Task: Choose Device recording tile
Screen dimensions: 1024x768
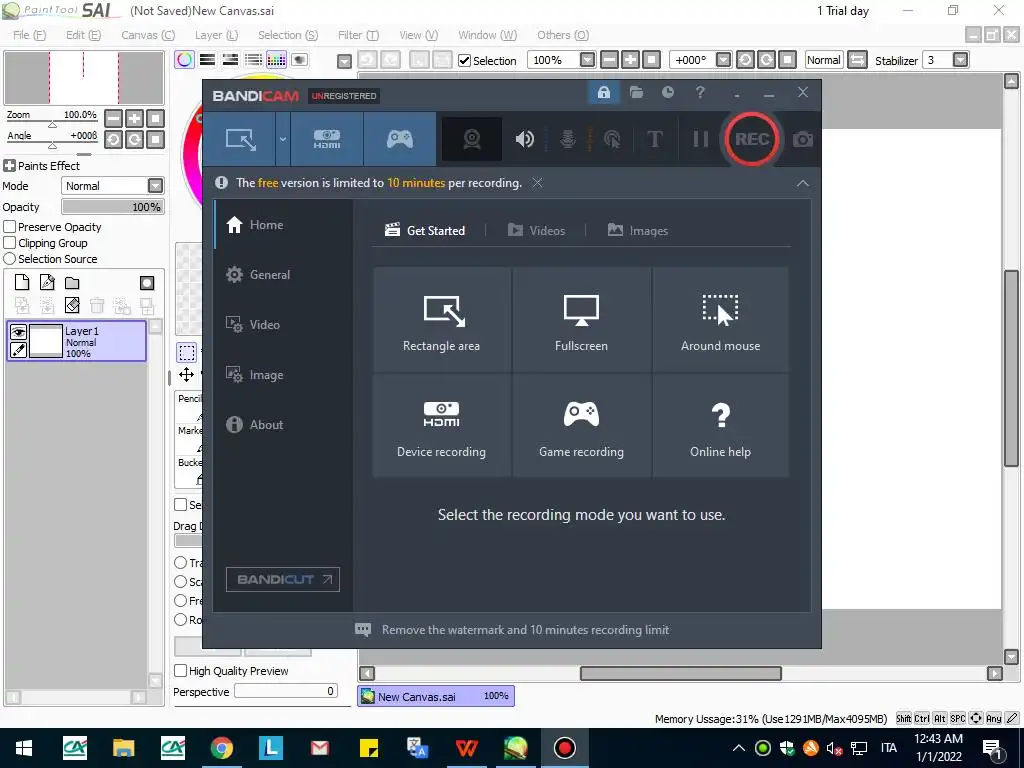Action: [x=441, y=425]
